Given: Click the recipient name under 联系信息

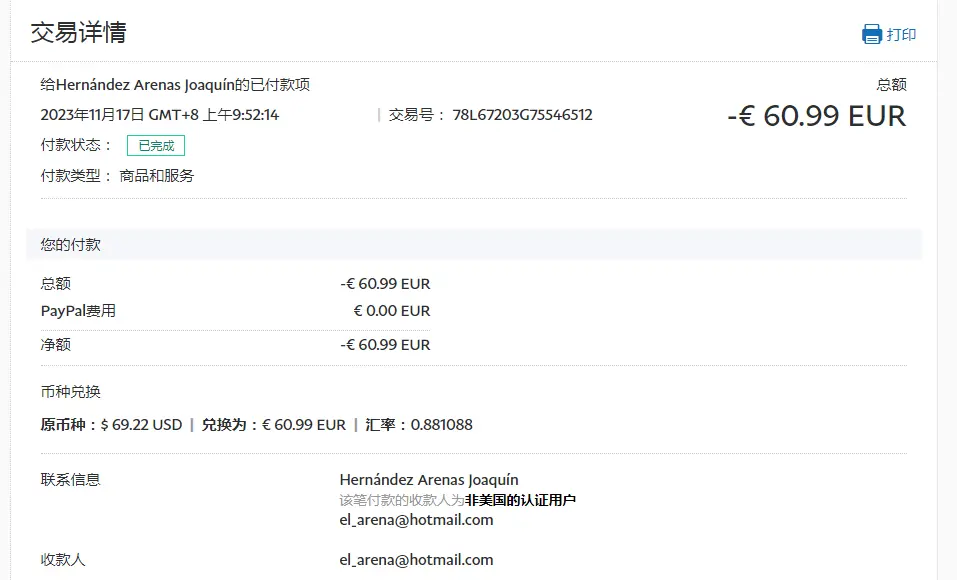Looking at the screenshot, I should [x=428, y=480].
